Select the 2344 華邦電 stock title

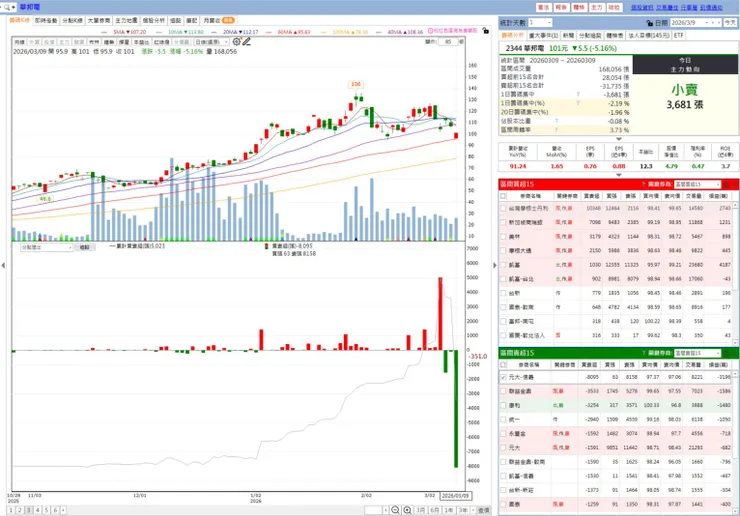525,48
